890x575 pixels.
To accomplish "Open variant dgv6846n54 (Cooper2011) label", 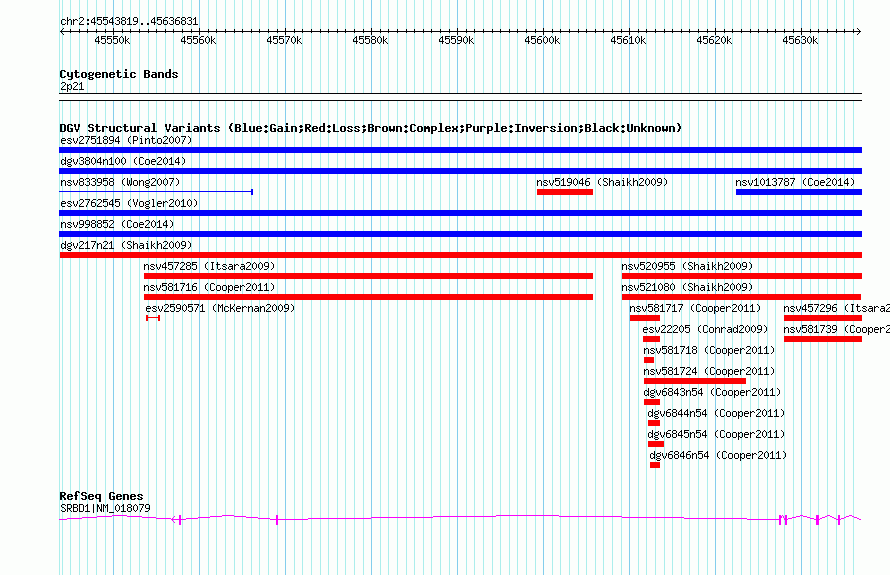I will point(718,455).
